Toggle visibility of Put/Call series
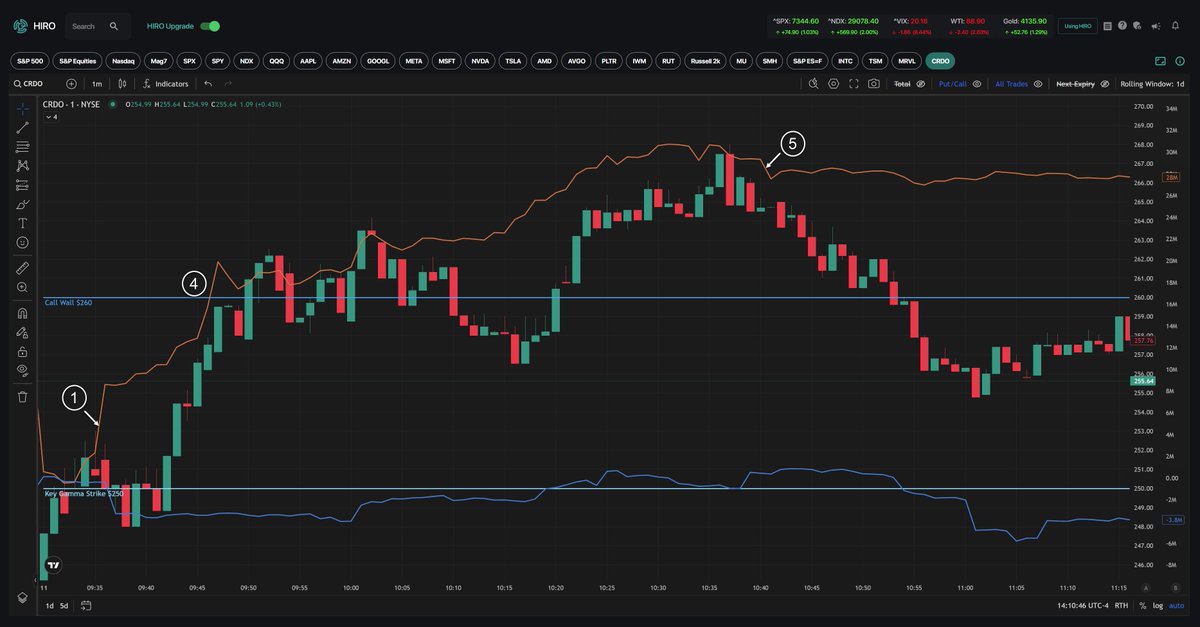Image resolution: width=1200 pixels, height=627 pixels. (977, 84)
